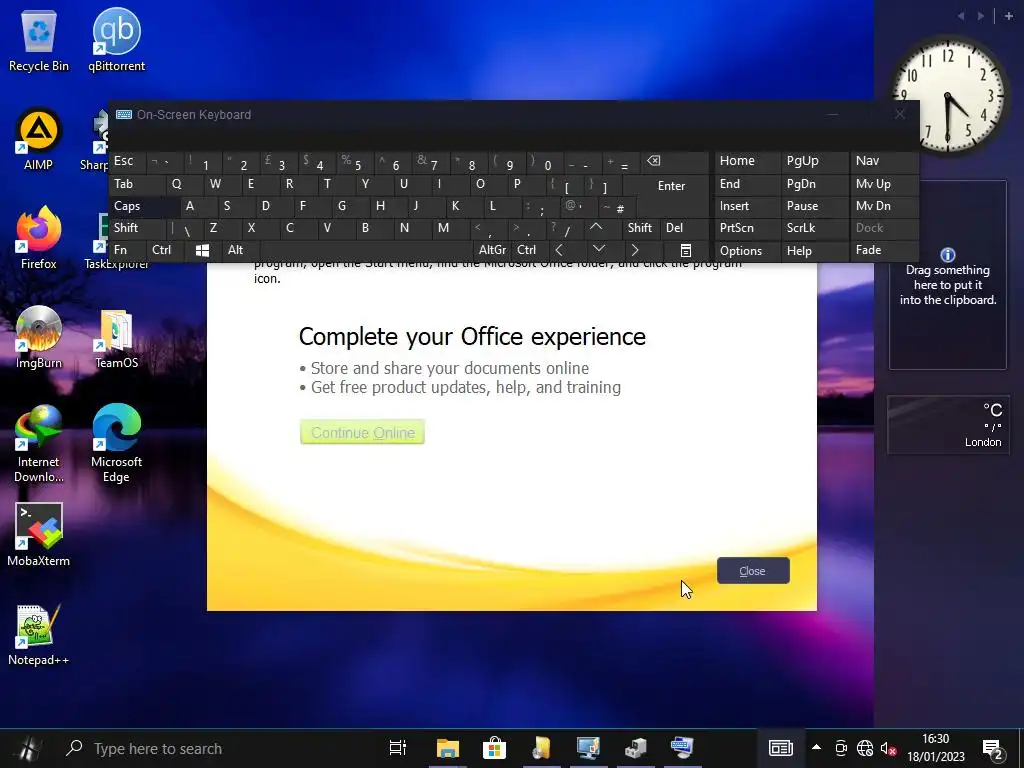The width and height of the screenshot is (1024, 768).
Task: Click Help key on On-Screen Keyboard
Action: [814, 251]
